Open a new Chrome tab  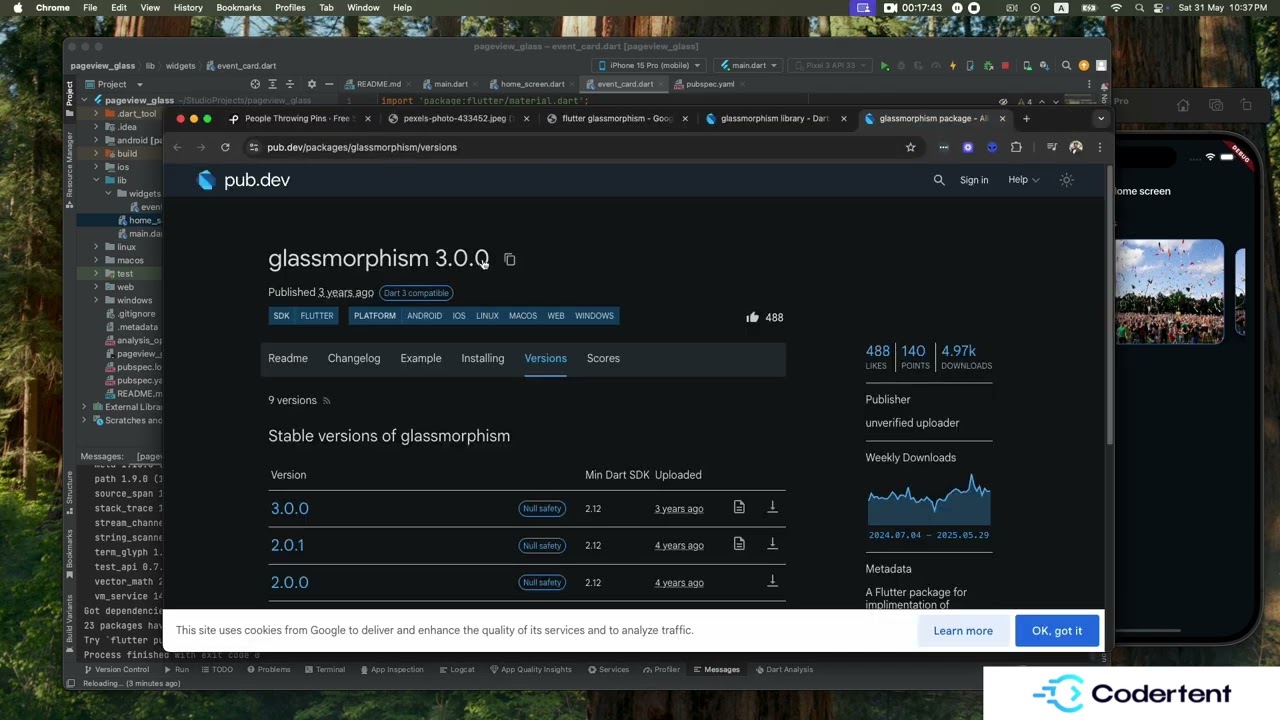[x=1026, y=119]
